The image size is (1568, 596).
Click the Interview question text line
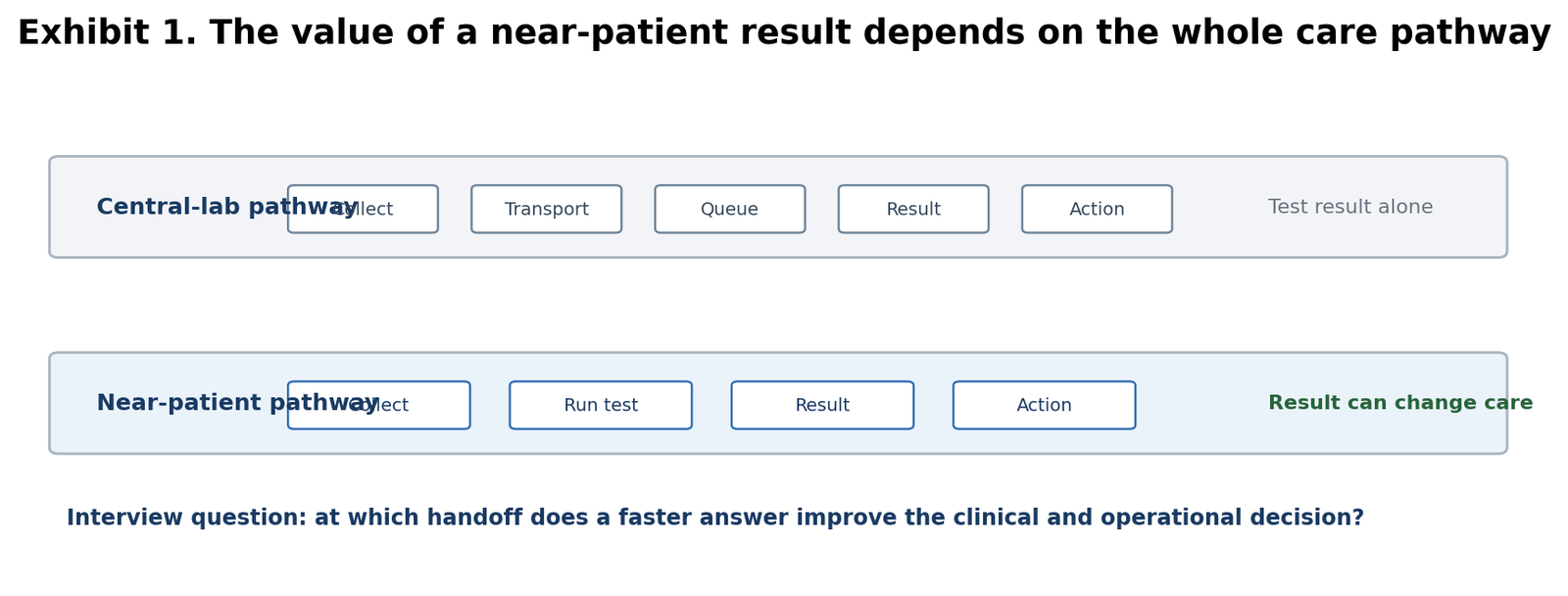tap(715, 518)
